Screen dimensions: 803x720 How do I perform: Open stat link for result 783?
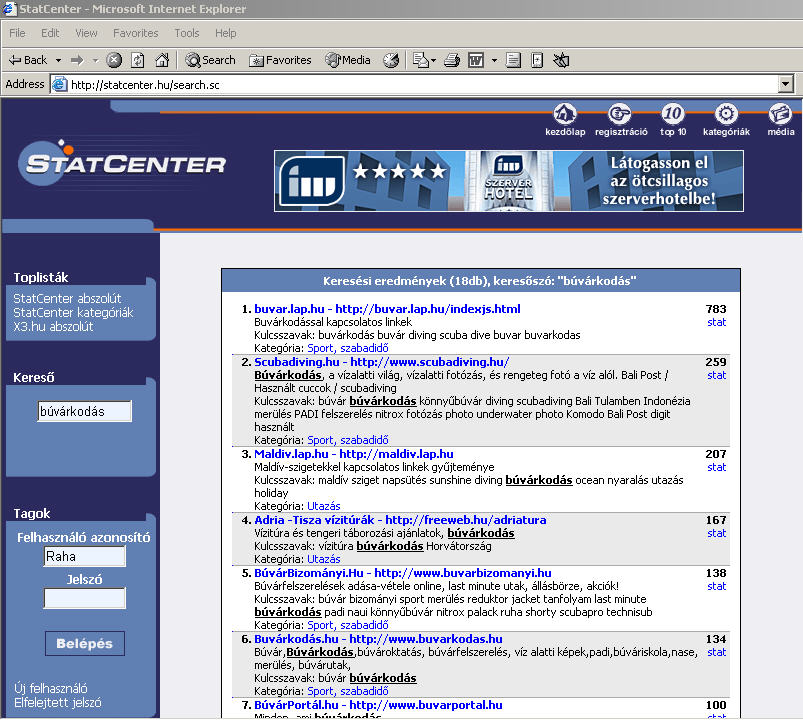(x=716, y=322)
